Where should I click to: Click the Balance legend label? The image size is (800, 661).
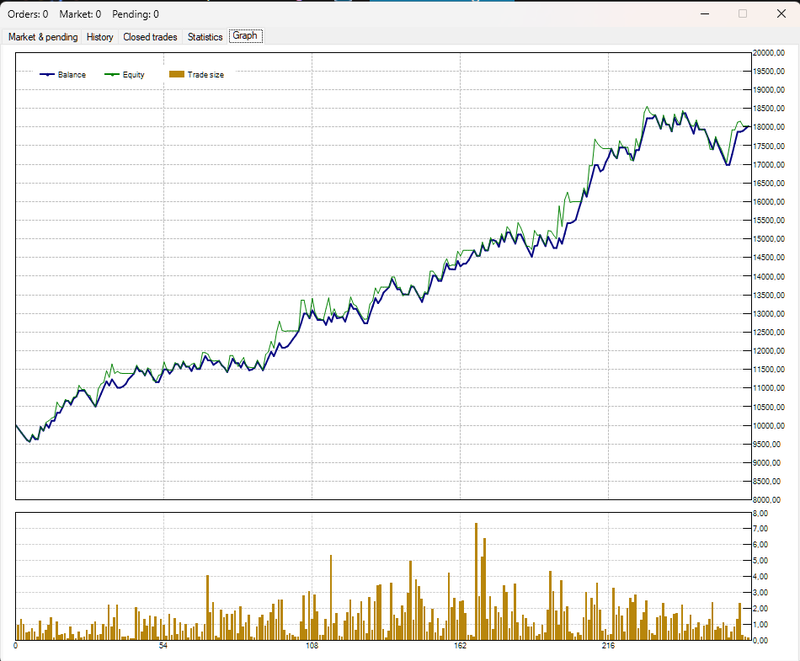click(71, 74)
